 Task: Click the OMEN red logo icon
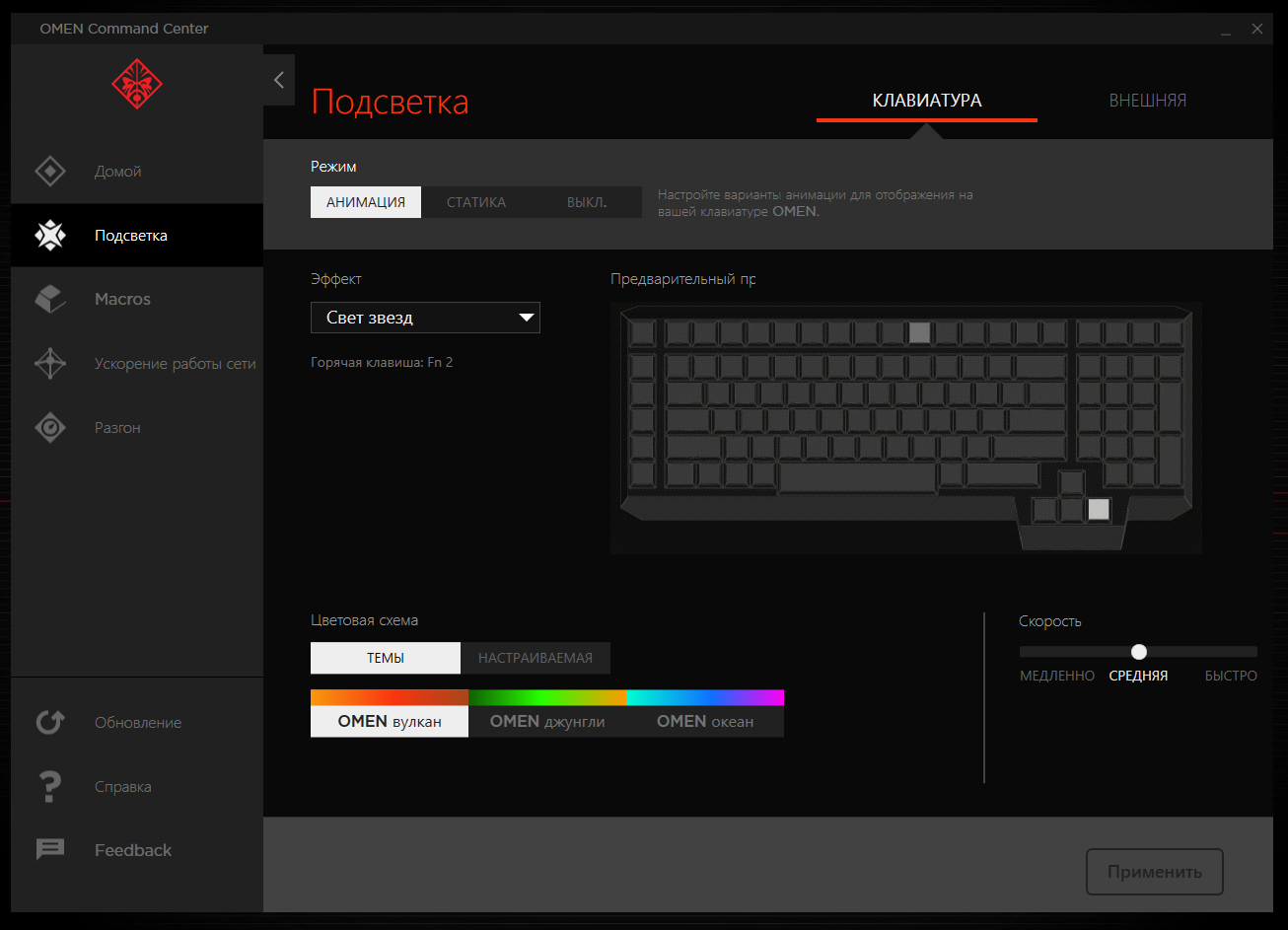pyautogui.click(x=137, y=84)
